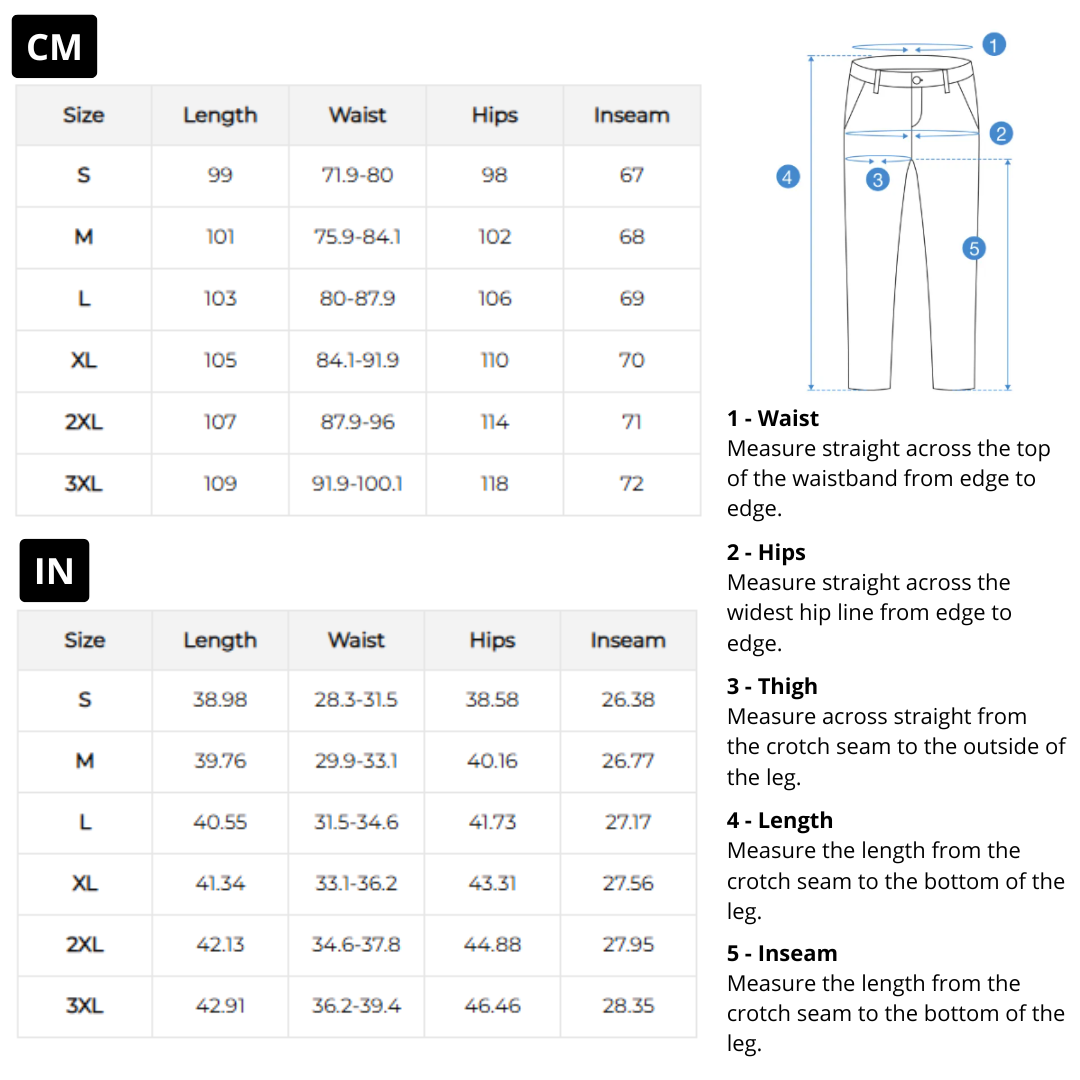
Task: Click the blue number 3 thigh marker
Action: tap(877, 180)
